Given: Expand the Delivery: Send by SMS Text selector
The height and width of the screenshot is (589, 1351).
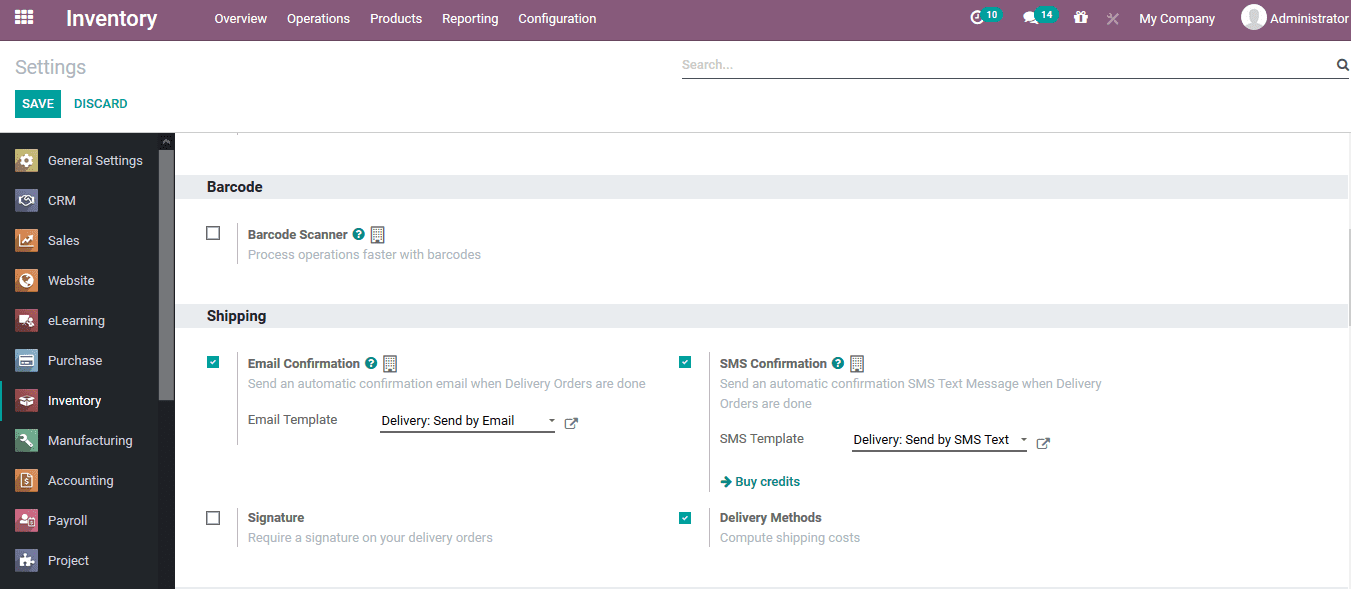Looking at the screenshot, I should pos(1023,439).
